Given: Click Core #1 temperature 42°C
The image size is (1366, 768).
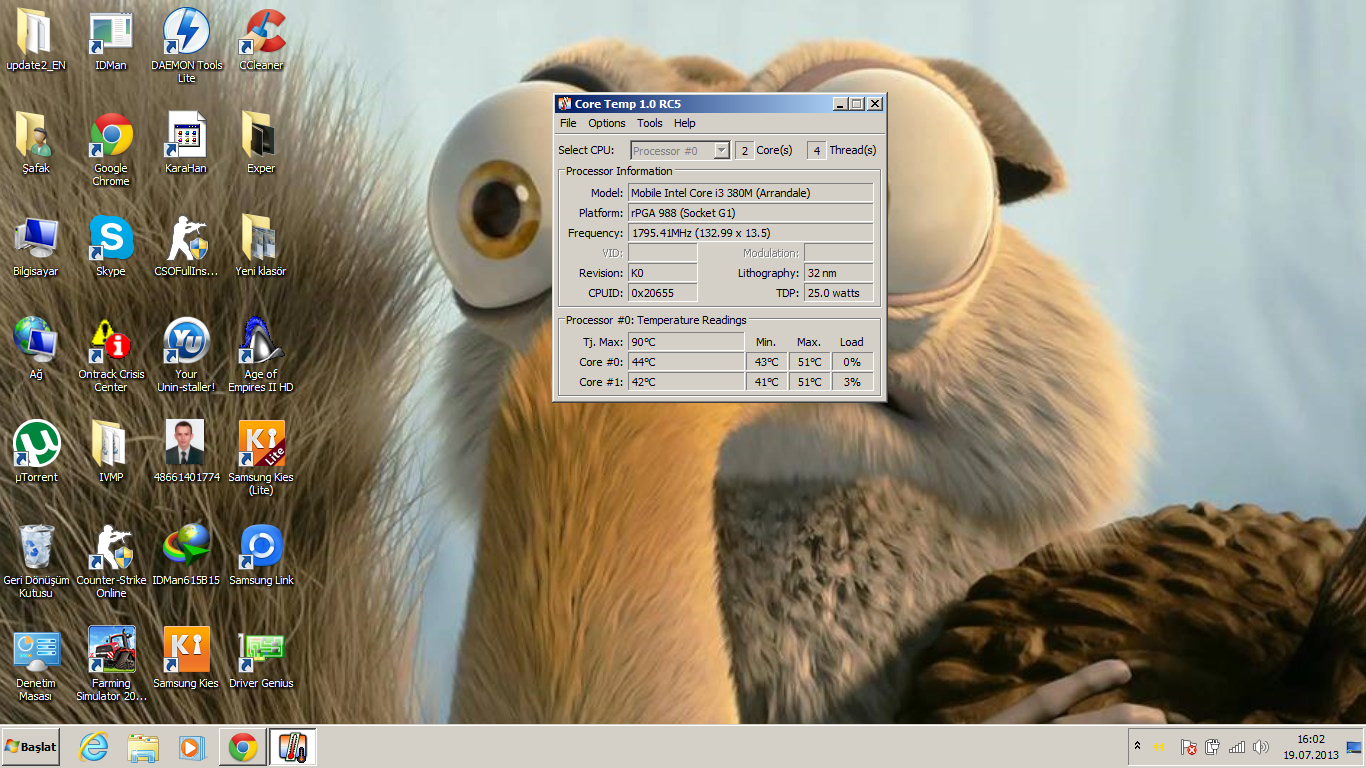Looking at the screenshot, I should coord(686,382).
